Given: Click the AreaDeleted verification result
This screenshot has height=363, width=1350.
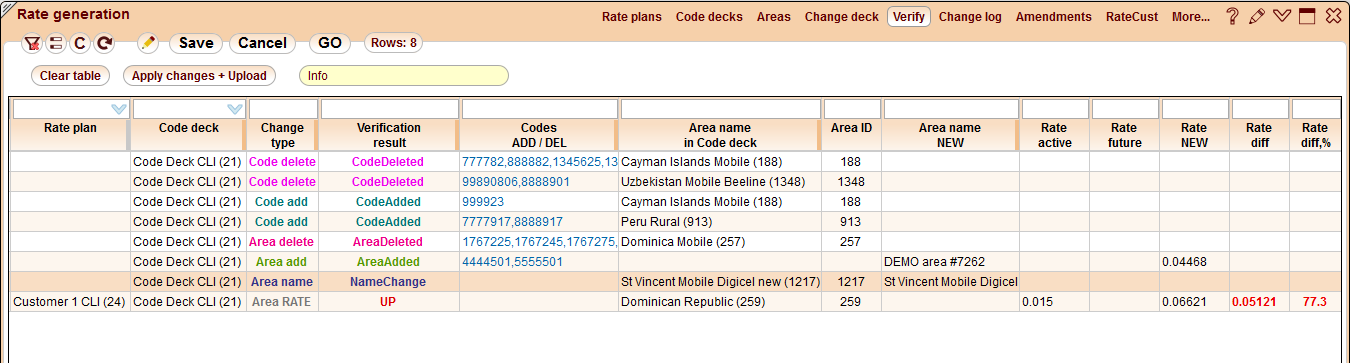Looking at the screenshot, I should click(x=388, y=241).
